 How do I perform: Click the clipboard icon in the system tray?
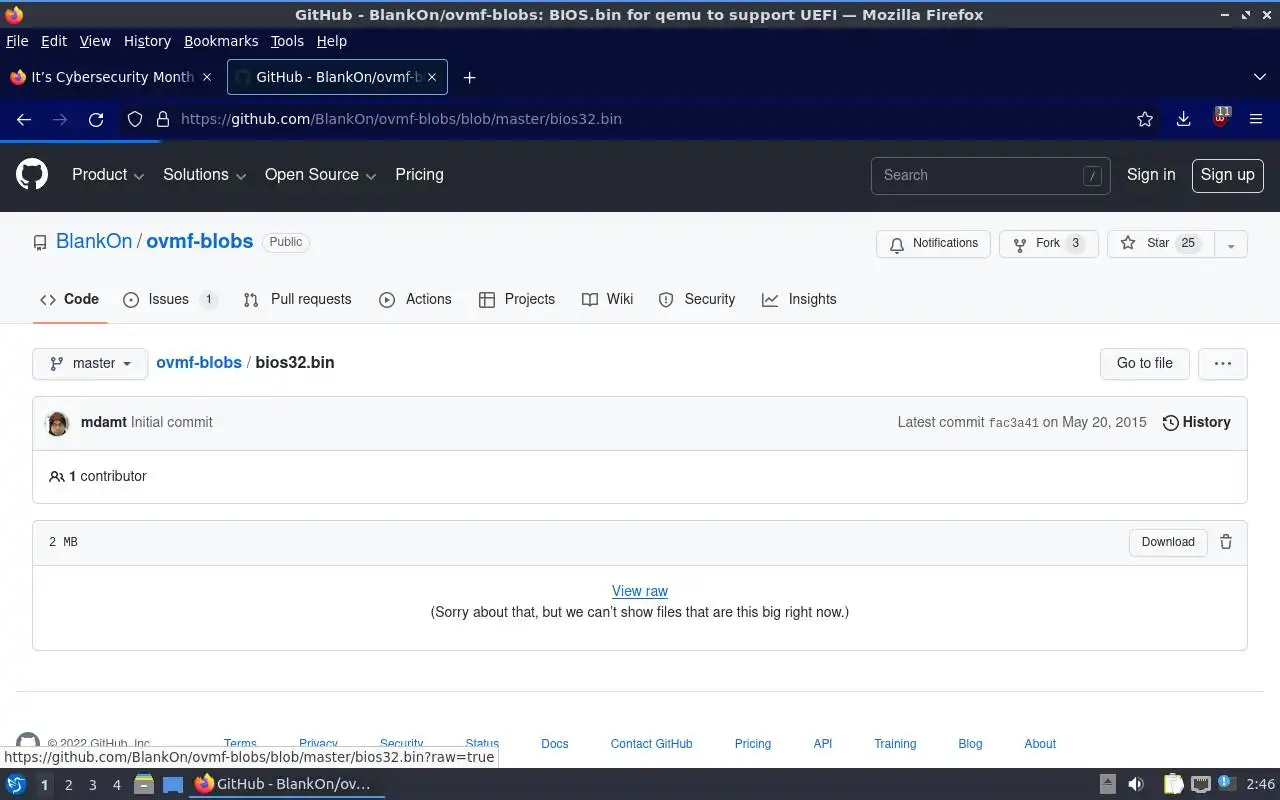[1173, 784]
